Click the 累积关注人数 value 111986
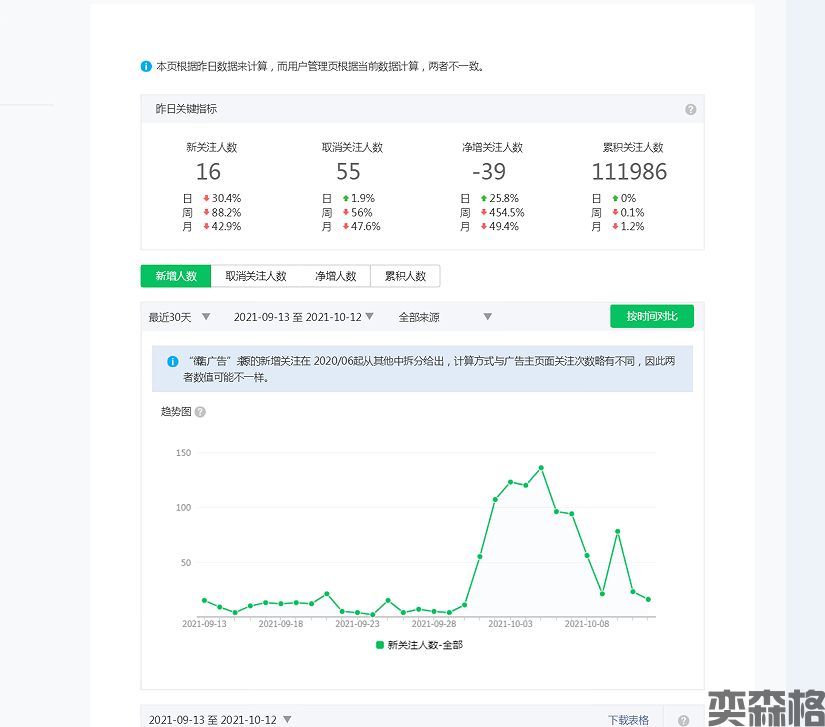This screenshot has width=825, height=727. (x=629, y=172)
